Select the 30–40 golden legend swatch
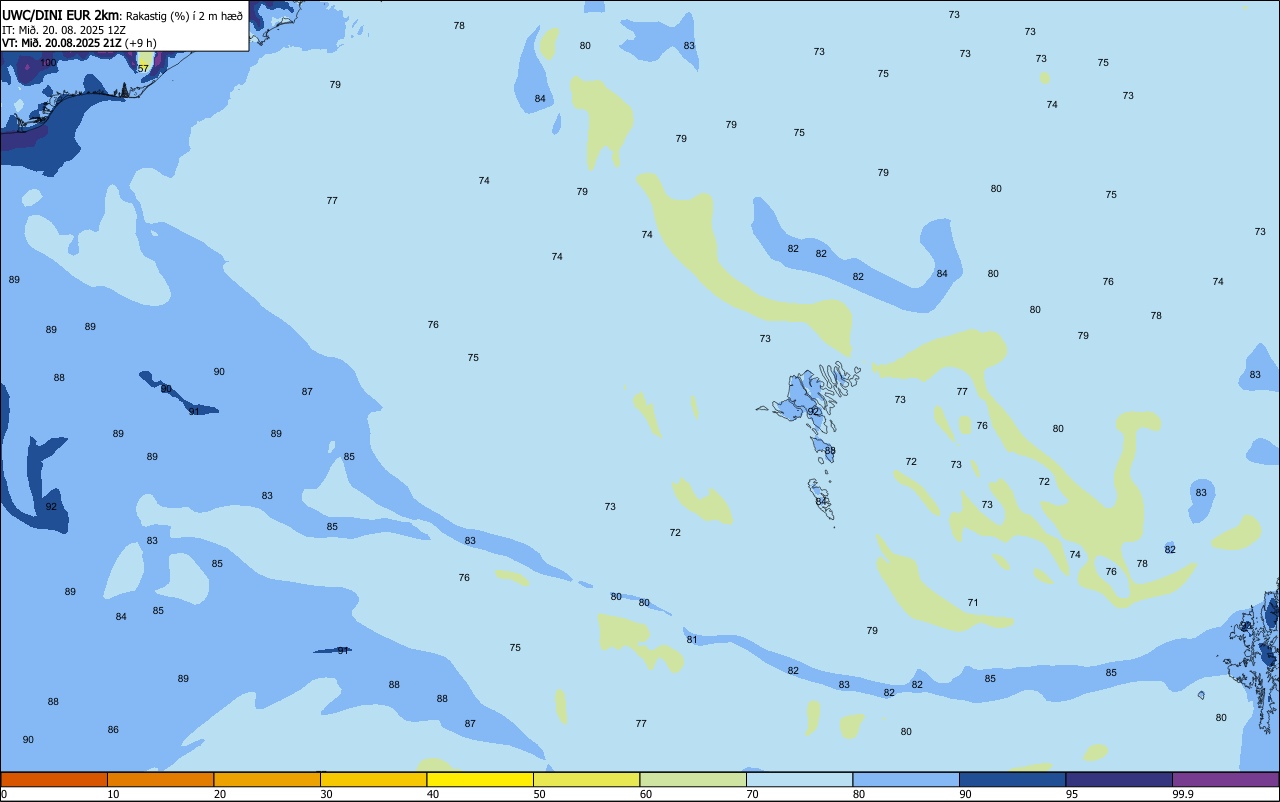 pos(373,779)
